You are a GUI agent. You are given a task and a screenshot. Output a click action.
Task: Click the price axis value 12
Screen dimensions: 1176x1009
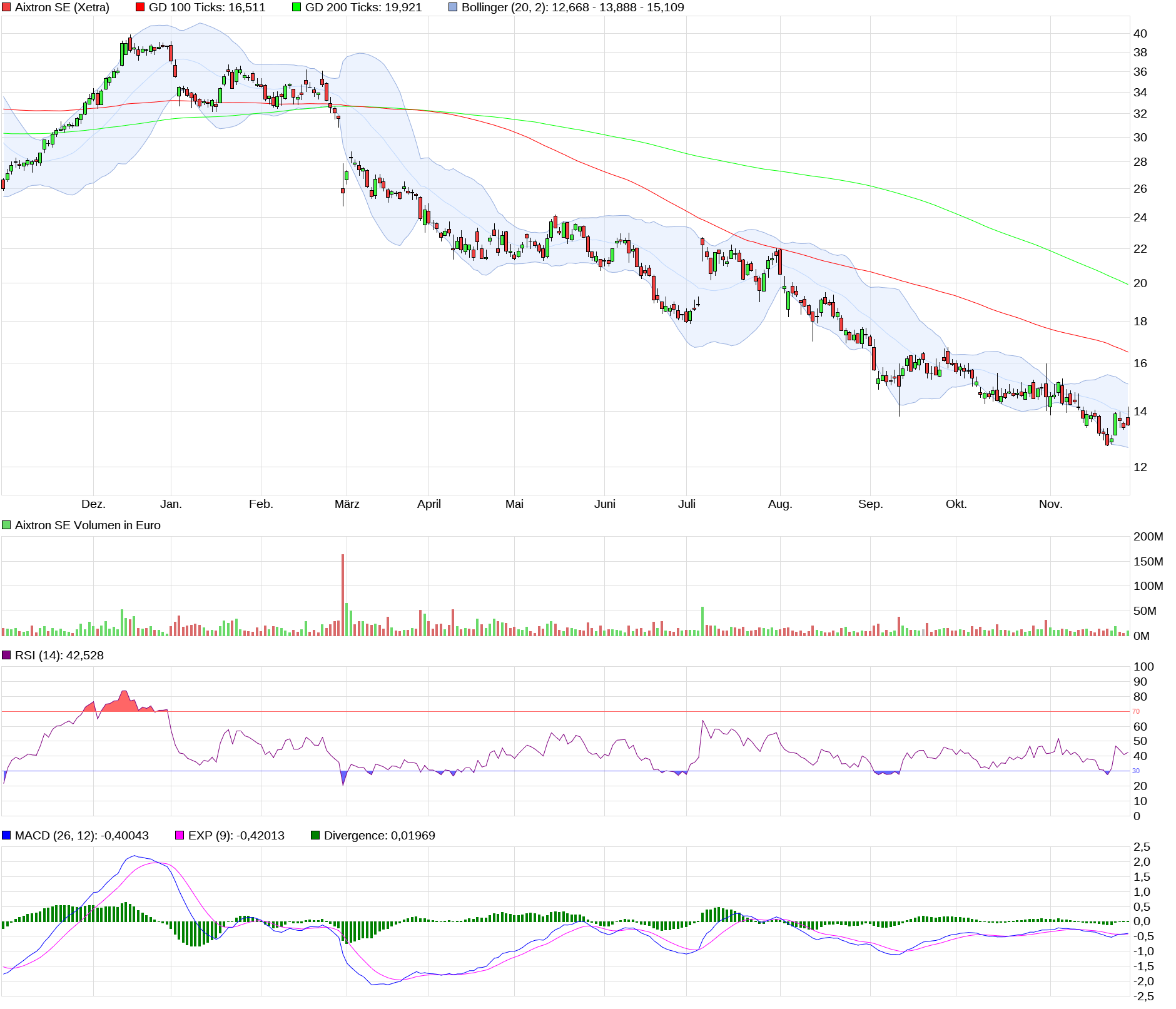click(1140, 467)
